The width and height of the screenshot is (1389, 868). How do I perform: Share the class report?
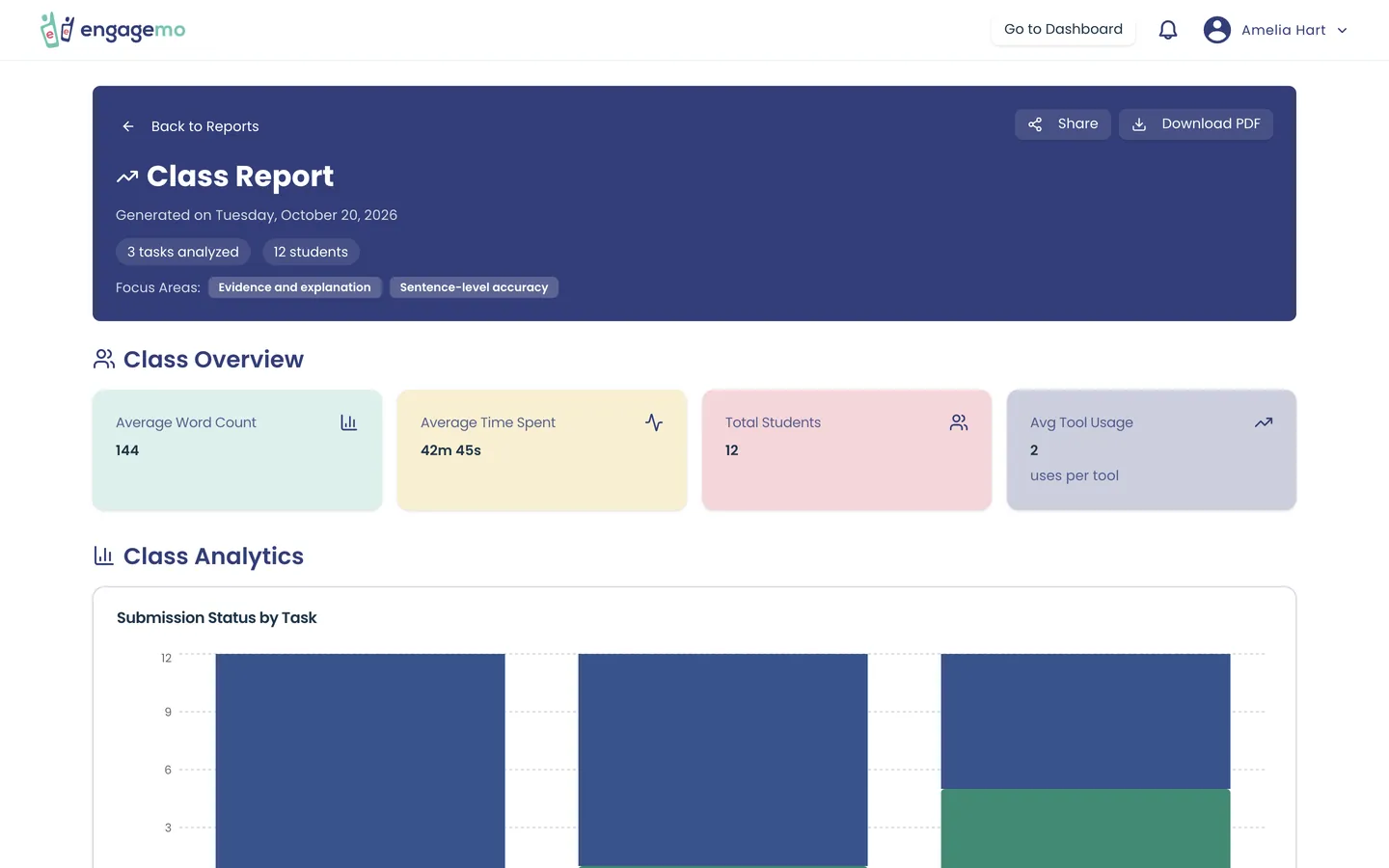click(1063, 124)
